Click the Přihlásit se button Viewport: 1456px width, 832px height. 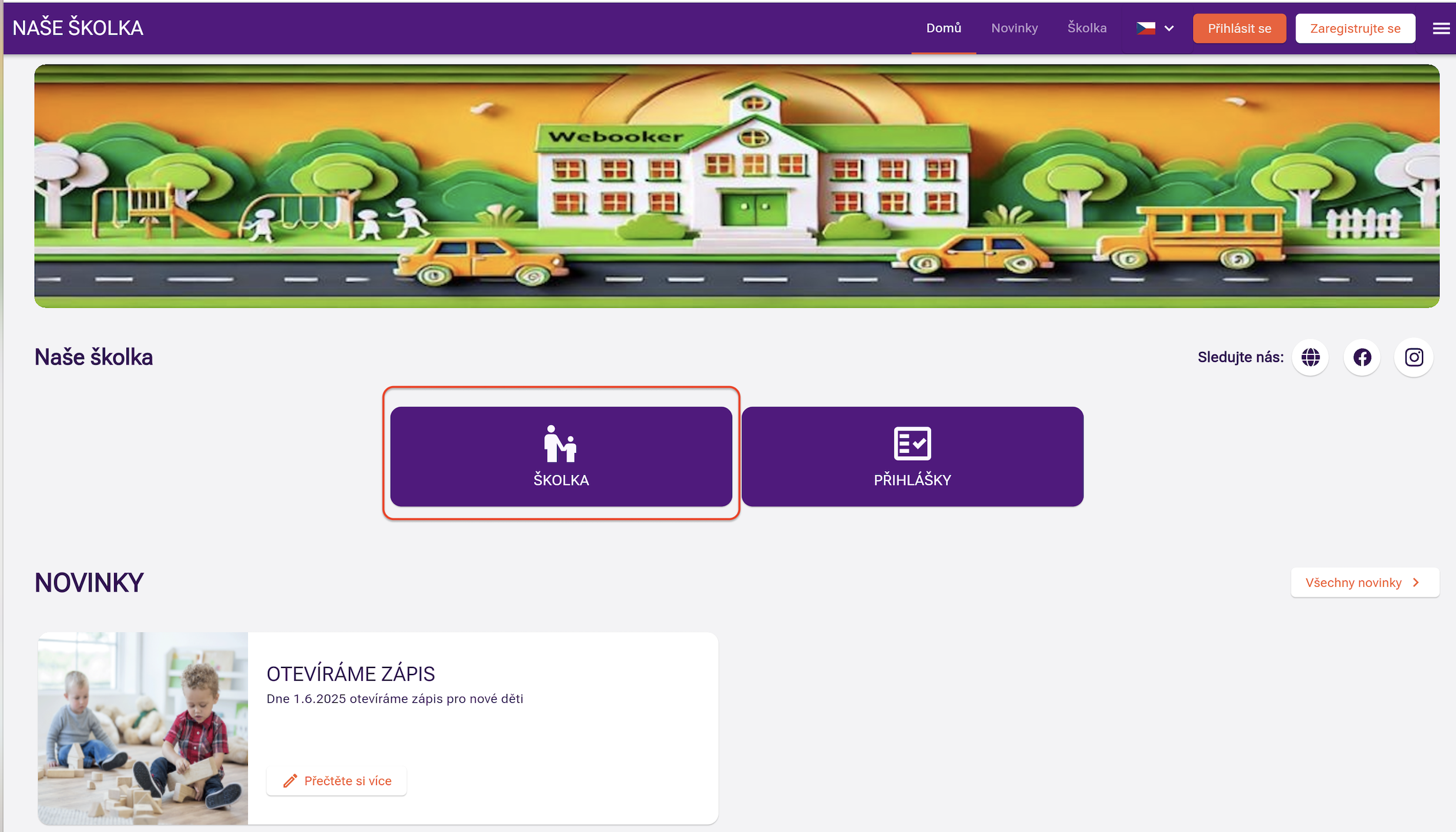click(x=1239, y=29)
